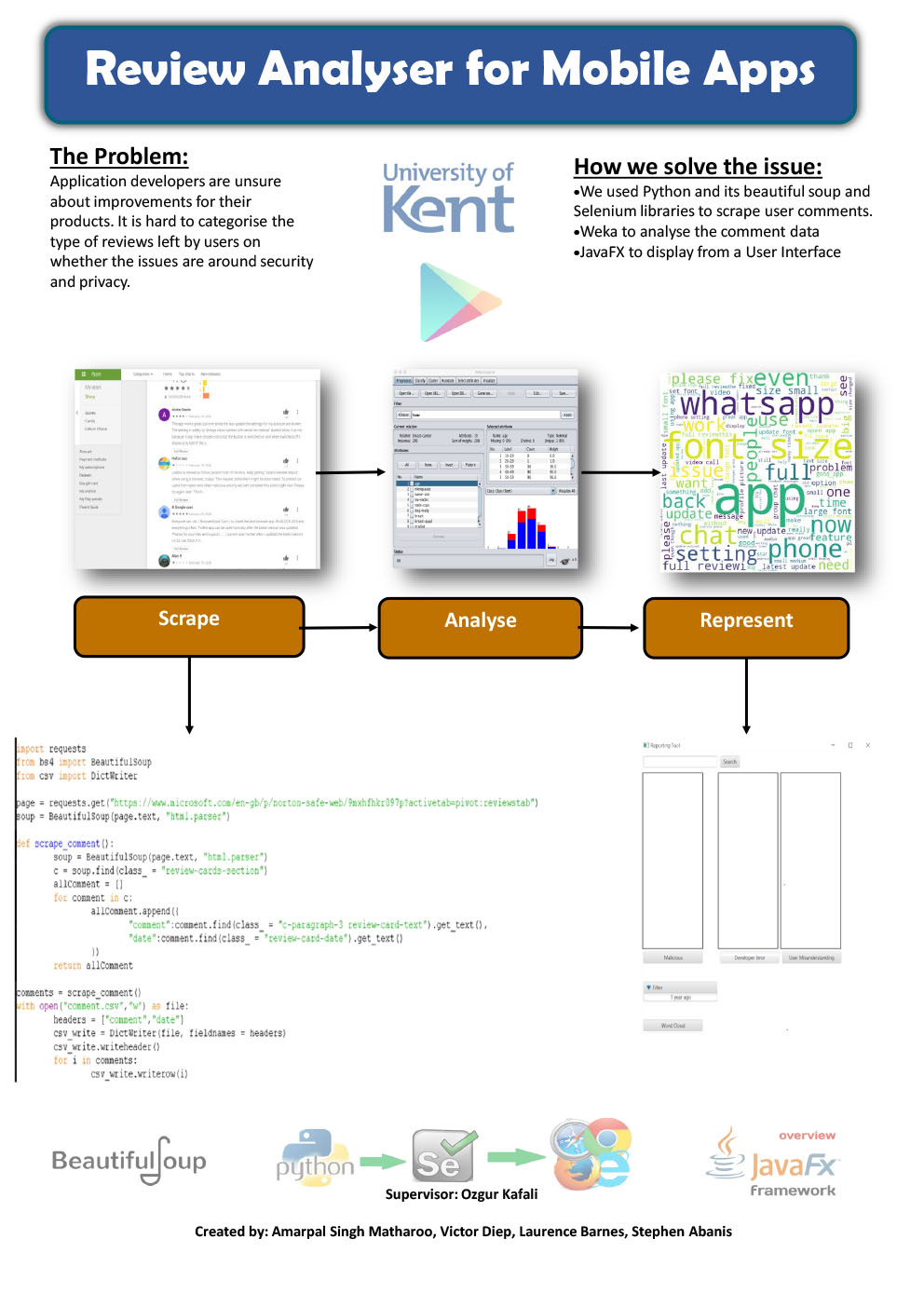Click the "Supervisor: Ozgur Kafali" text
Screen dimensions: 924x1307
tap(461, 1193)
